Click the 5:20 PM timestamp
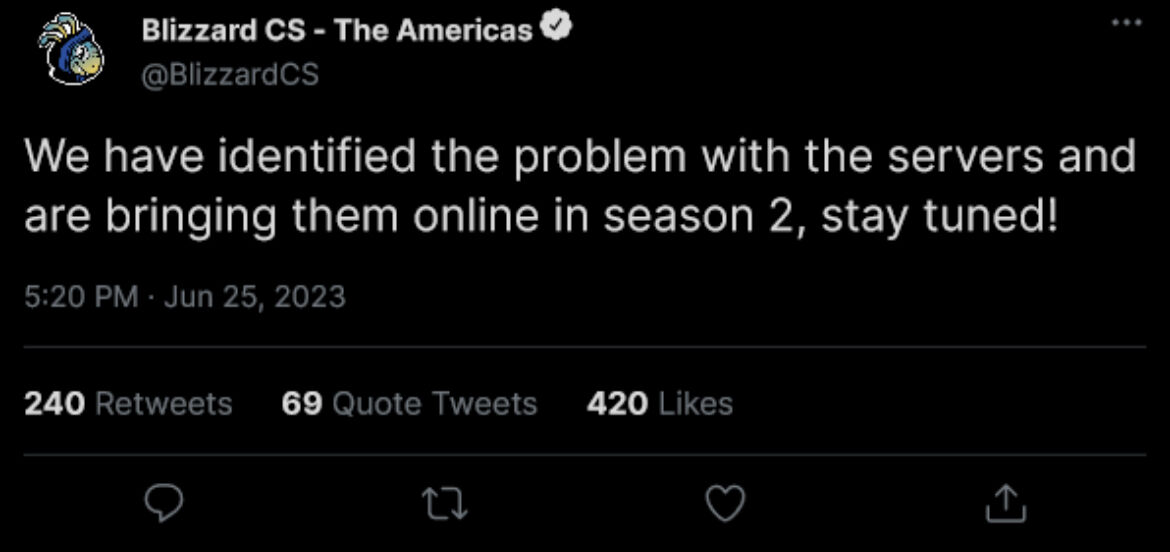This screenshot has width=1170, height=552. point(81,297)
